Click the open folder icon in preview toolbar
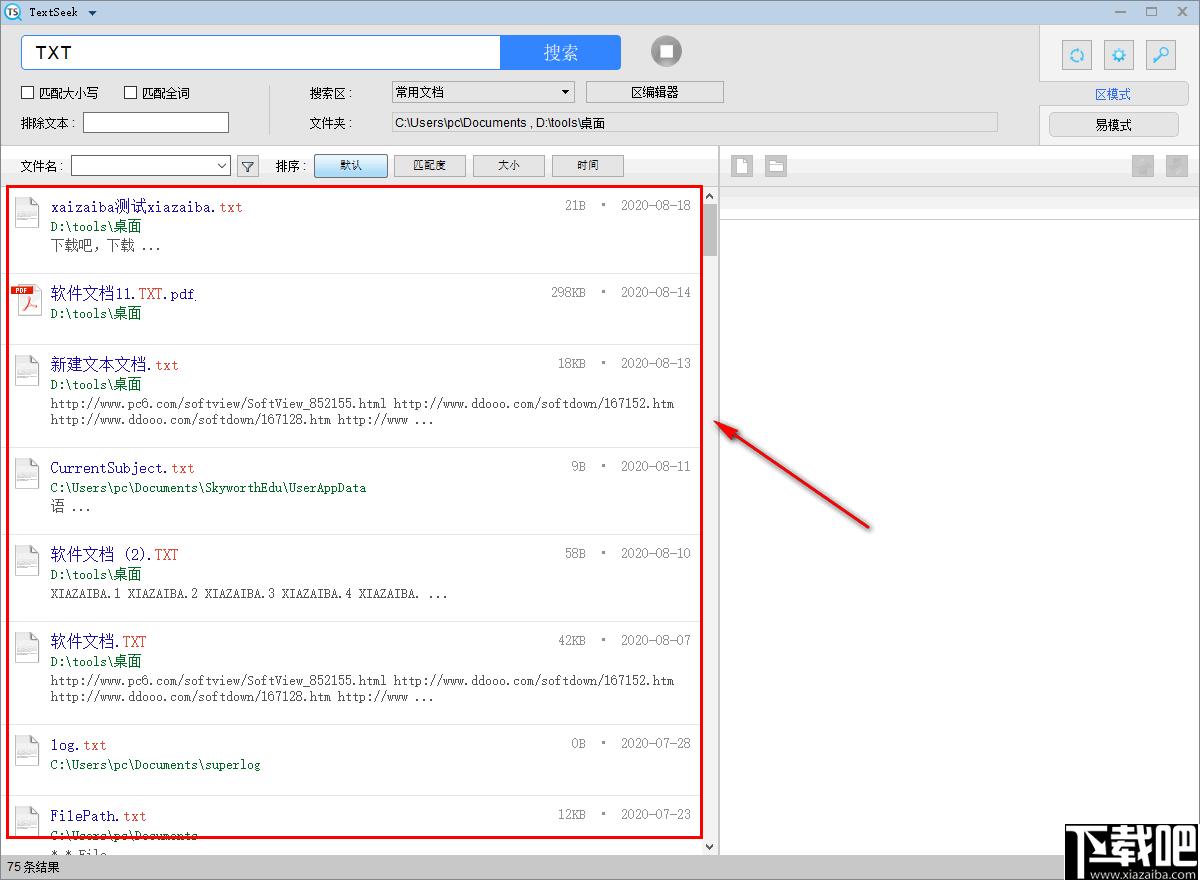This screenshot has height=880, width=1200. [776, 166]
